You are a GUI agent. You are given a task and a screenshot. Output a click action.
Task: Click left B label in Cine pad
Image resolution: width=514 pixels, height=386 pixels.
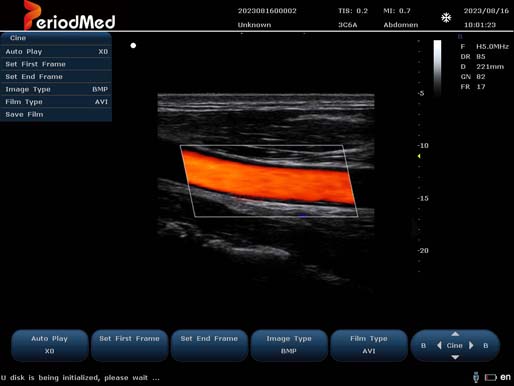click(x=423, y=346)
